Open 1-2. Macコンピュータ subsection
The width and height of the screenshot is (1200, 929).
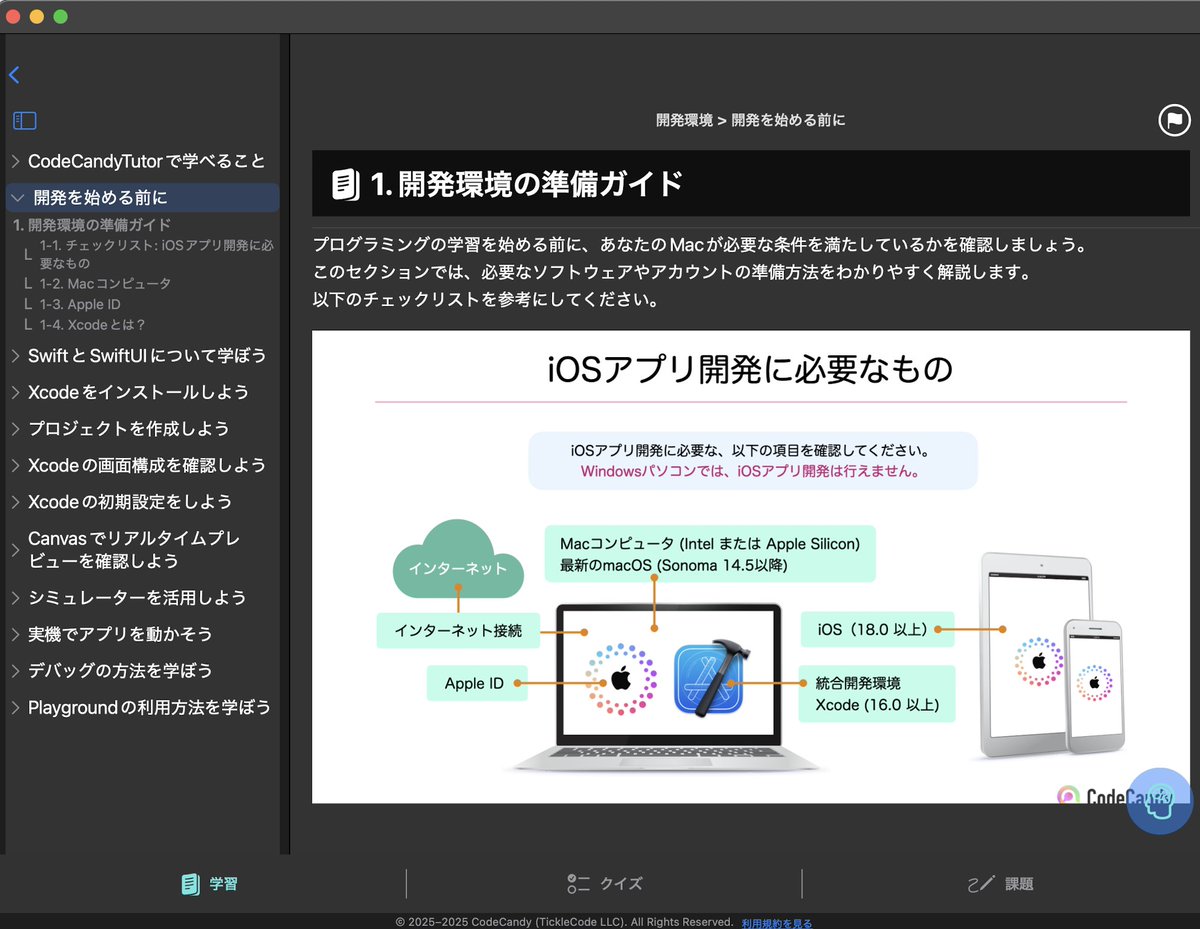(105, 284)
